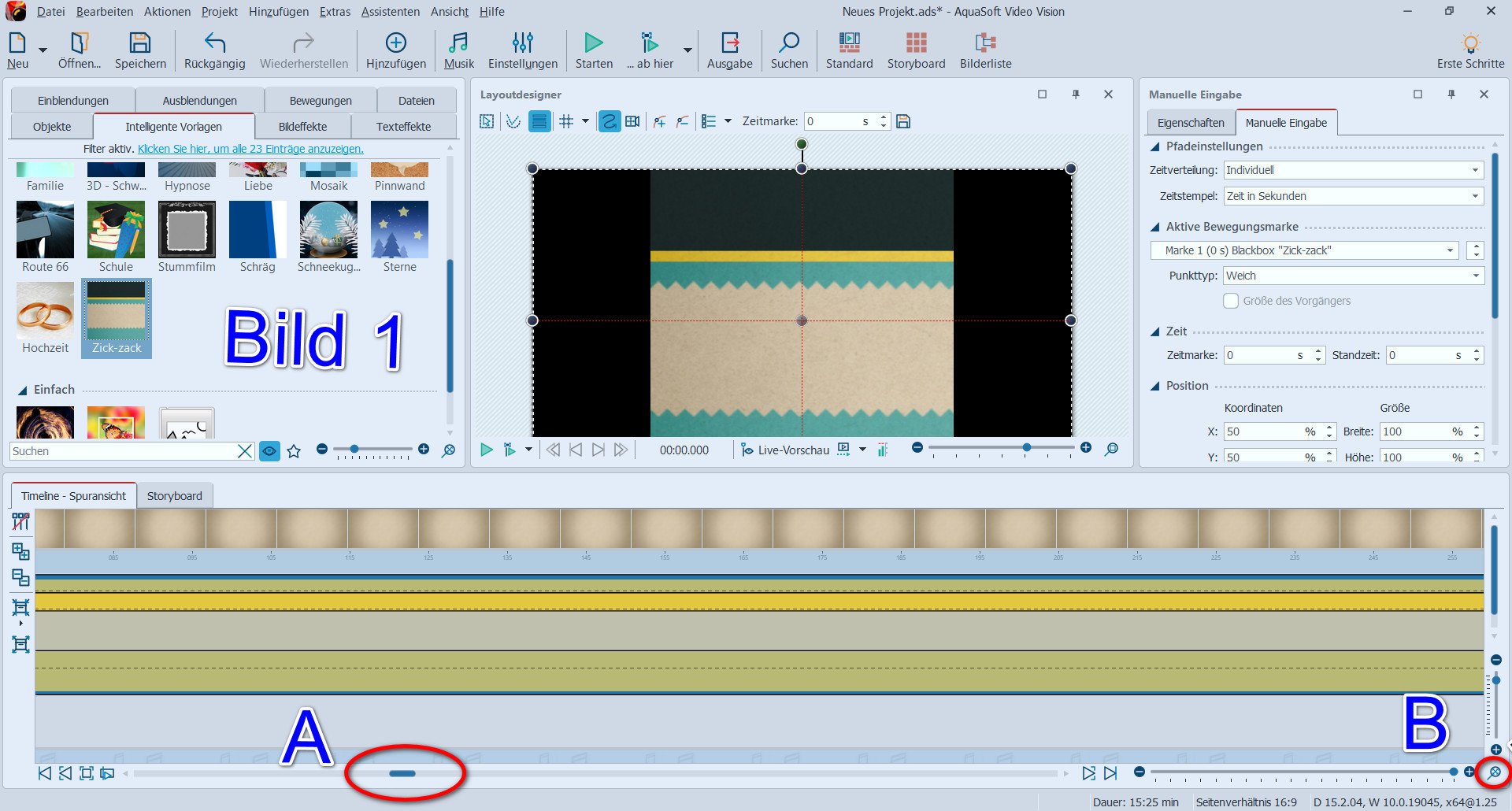Click the Starten play icon

(593, 43)
